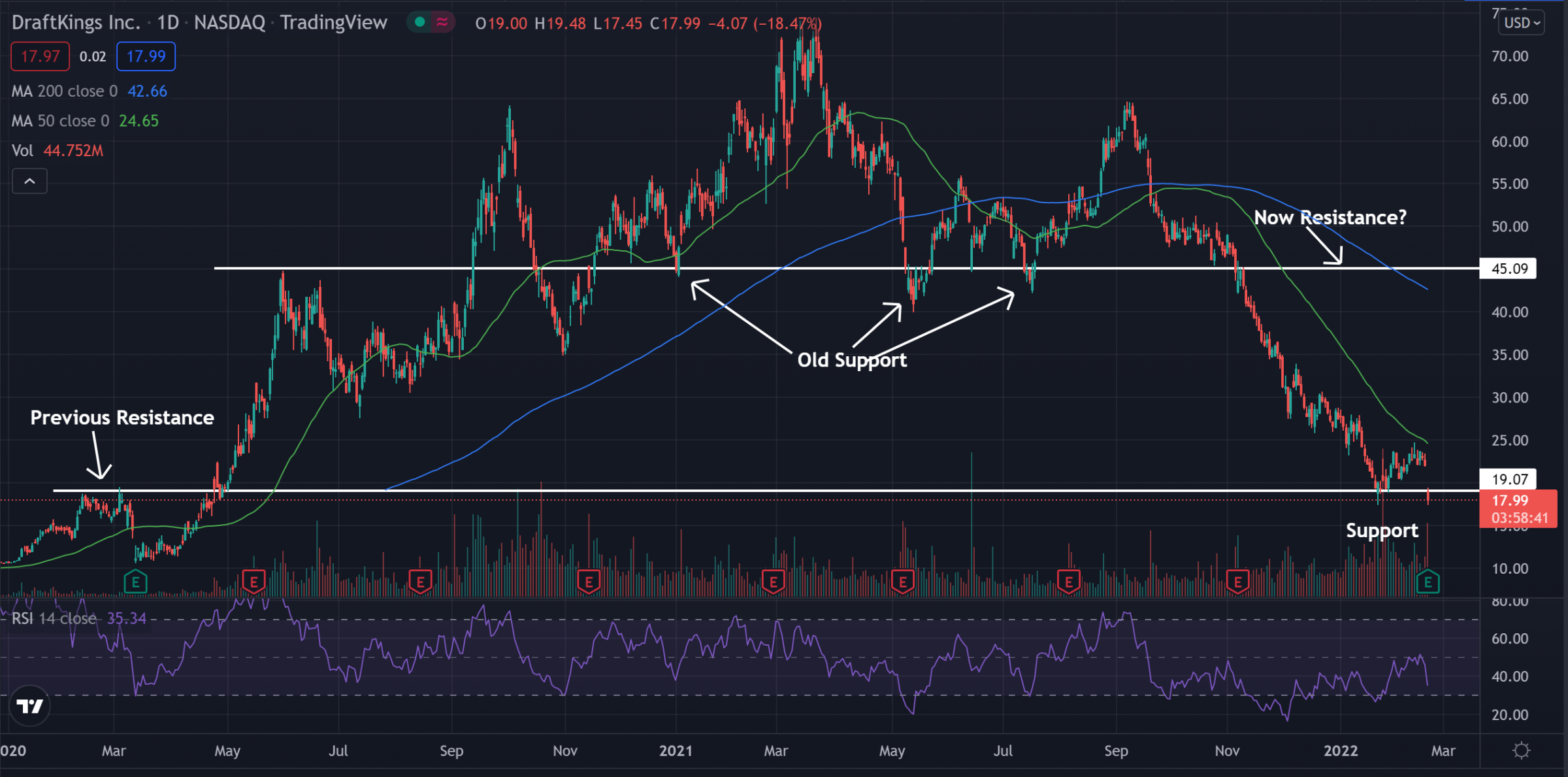Click the blue 17.99 buy price button

point(146,56)
